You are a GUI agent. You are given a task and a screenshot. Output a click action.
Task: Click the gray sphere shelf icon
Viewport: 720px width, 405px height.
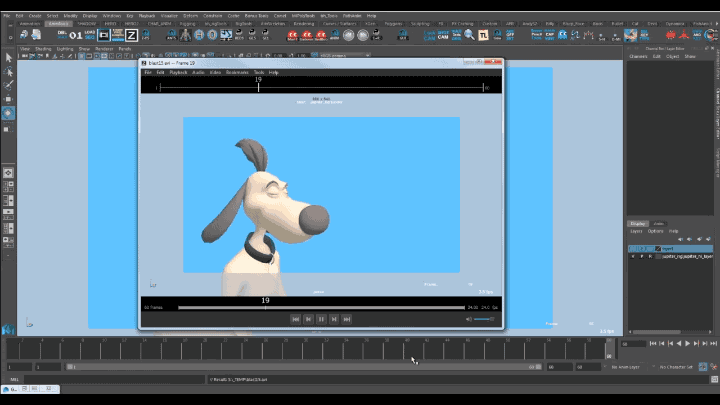[x=349, y=35]
